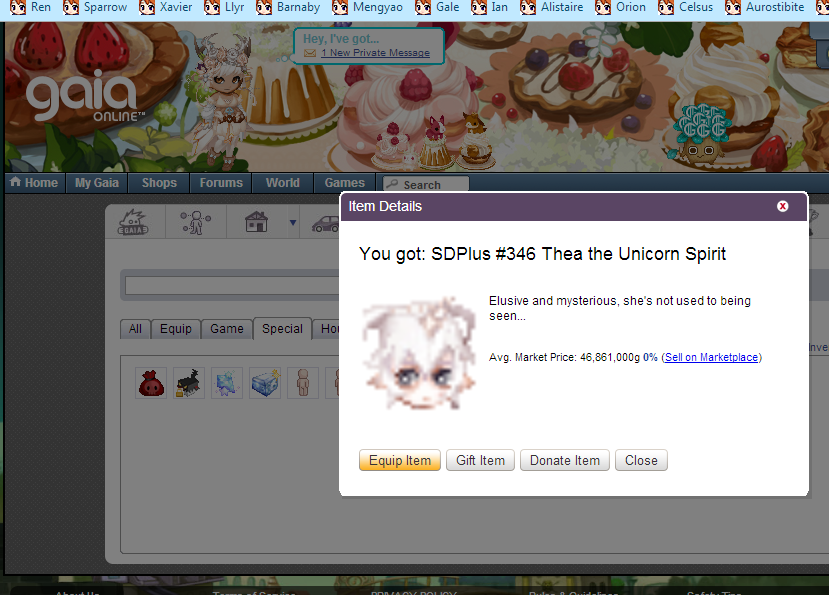Image resolution: width=829 pixels, height=595 pixels.
Task: Open Celsus's friend avatar in top bar
Action: (x=666, y=7)
